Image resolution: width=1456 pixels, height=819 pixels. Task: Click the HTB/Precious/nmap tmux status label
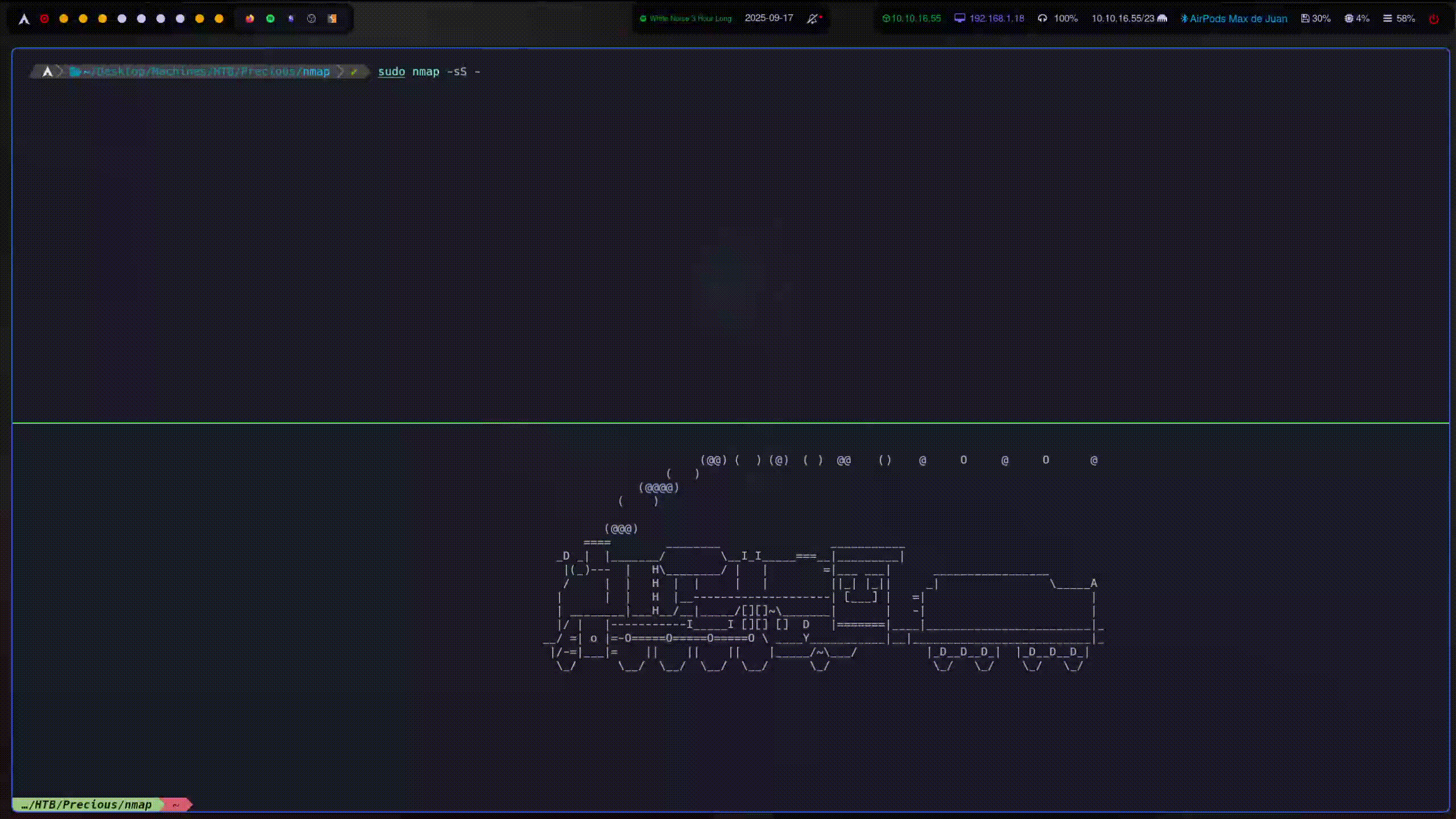pyautogui.click(x=85, y=805)
